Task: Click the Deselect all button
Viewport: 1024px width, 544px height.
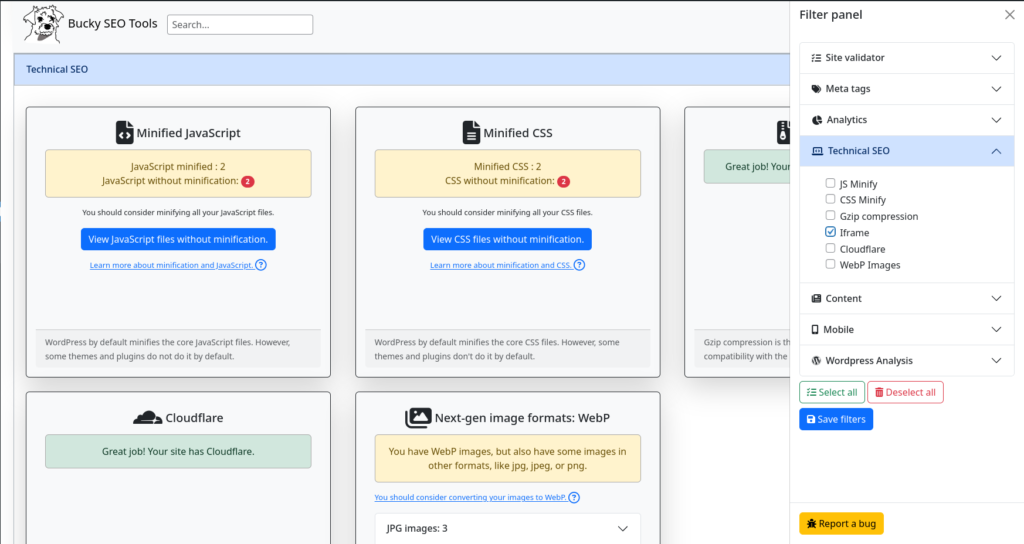Action: coord(905,392)
